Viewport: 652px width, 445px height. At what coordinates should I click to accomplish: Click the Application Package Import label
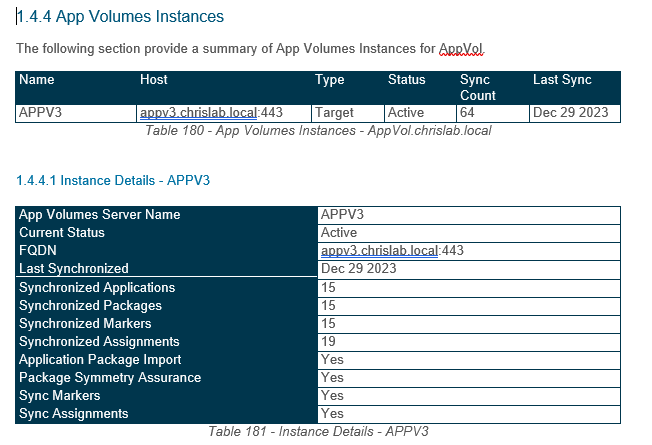click(100, 360)
